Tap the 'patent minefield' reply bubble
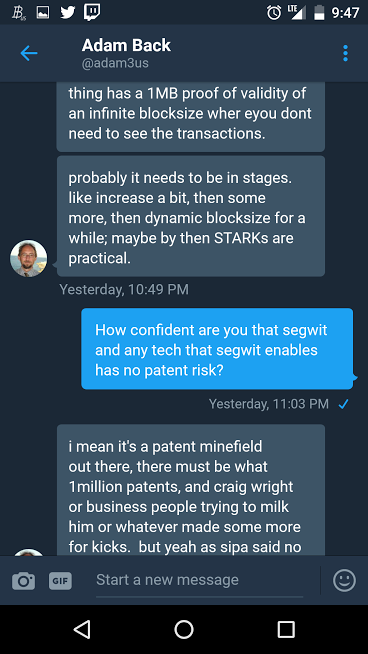Image resolution: width=368 pixels, height=654 pixels. coord(191,490)
